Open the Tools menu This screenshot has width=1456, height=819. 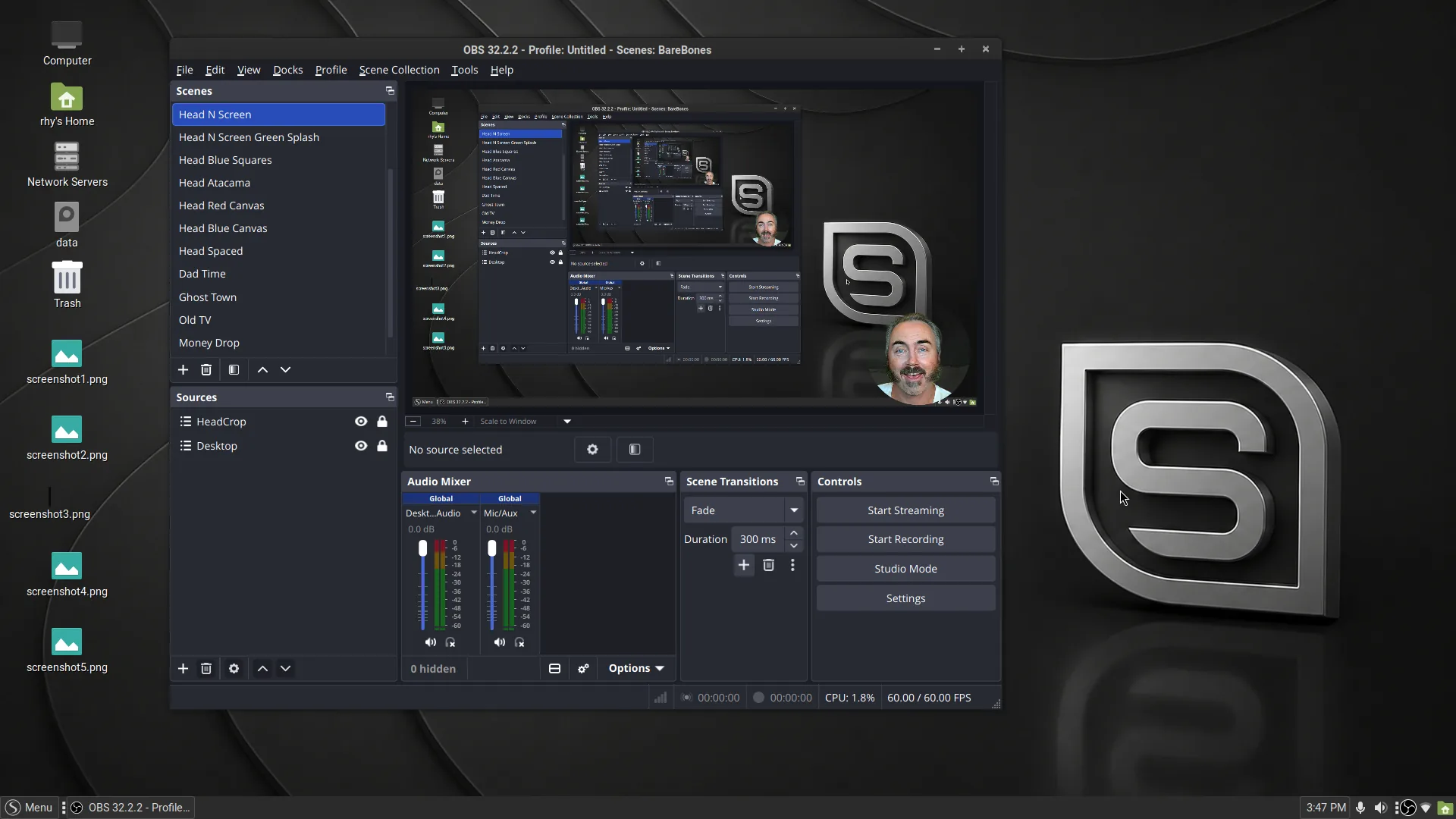tap(464, 70)
